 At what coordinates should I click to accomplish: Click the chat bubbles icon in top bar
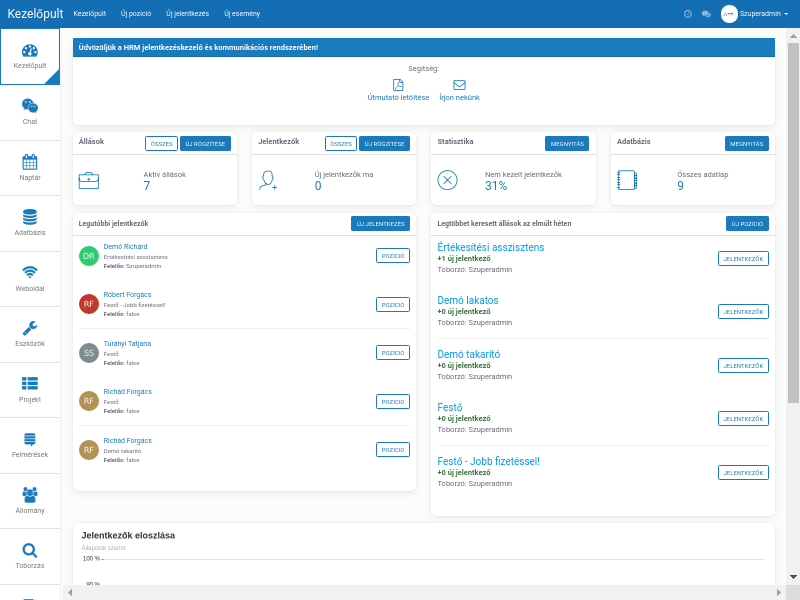click(x=706, y=14)
